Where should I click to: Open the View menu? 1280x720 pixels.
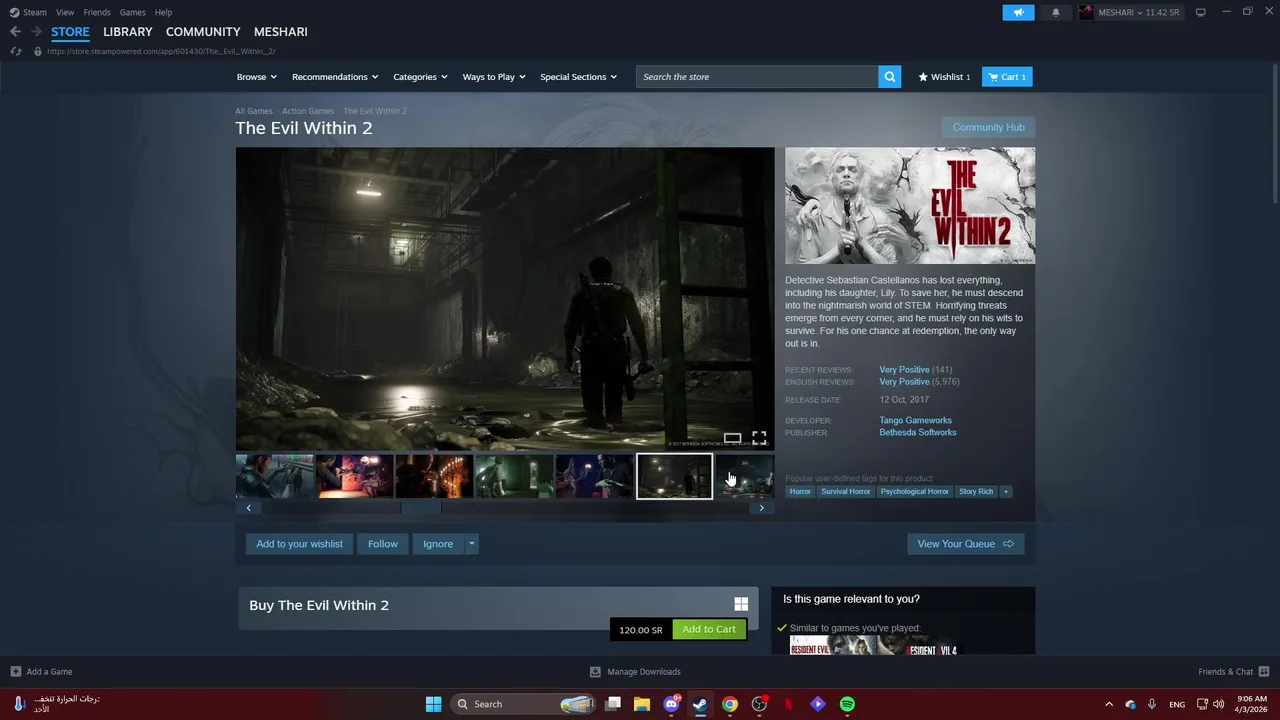[x=65, y=12]
